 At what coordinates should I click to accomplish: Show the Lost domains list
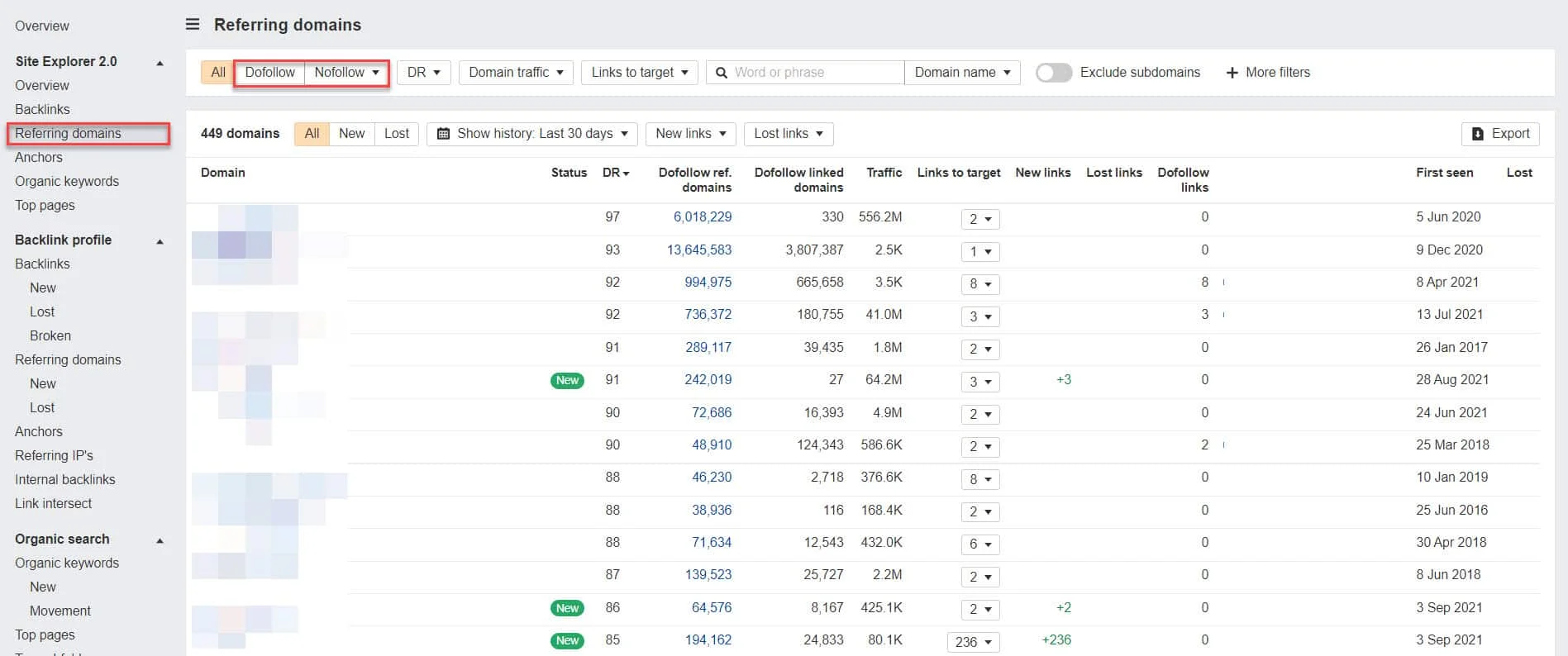[x=396, y=134]
